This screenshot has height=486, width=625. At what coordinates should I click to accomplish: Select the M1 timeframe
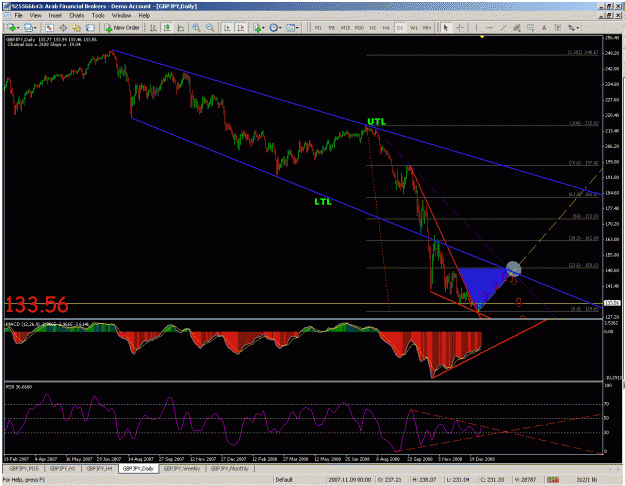(x=318, y=28)
